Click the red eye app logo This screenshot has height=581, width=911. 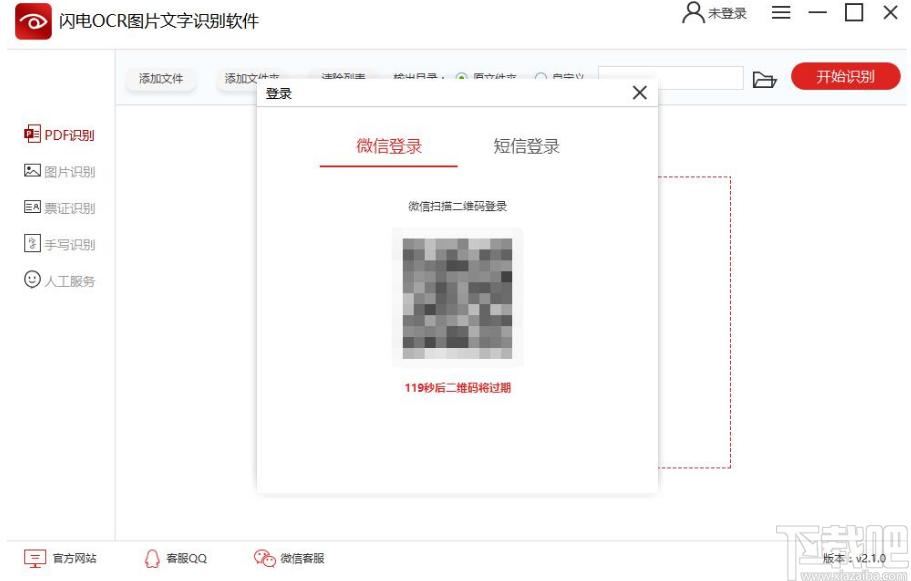33,21
